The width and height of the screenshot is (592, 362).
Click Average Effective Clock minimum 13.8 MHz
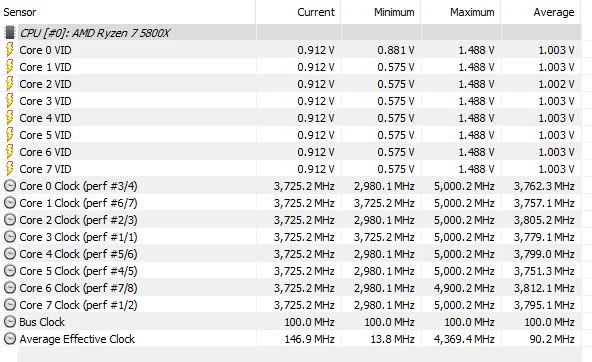coord(392,339)
